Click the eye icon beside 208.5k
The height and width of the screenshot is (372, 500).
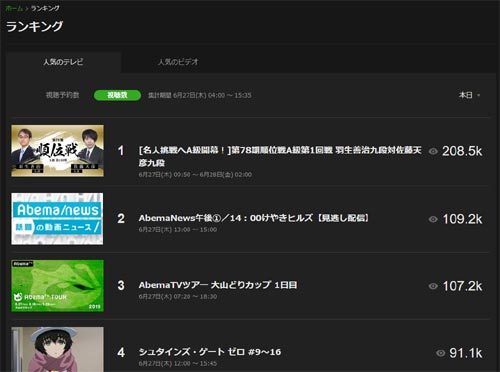[433, 151]
